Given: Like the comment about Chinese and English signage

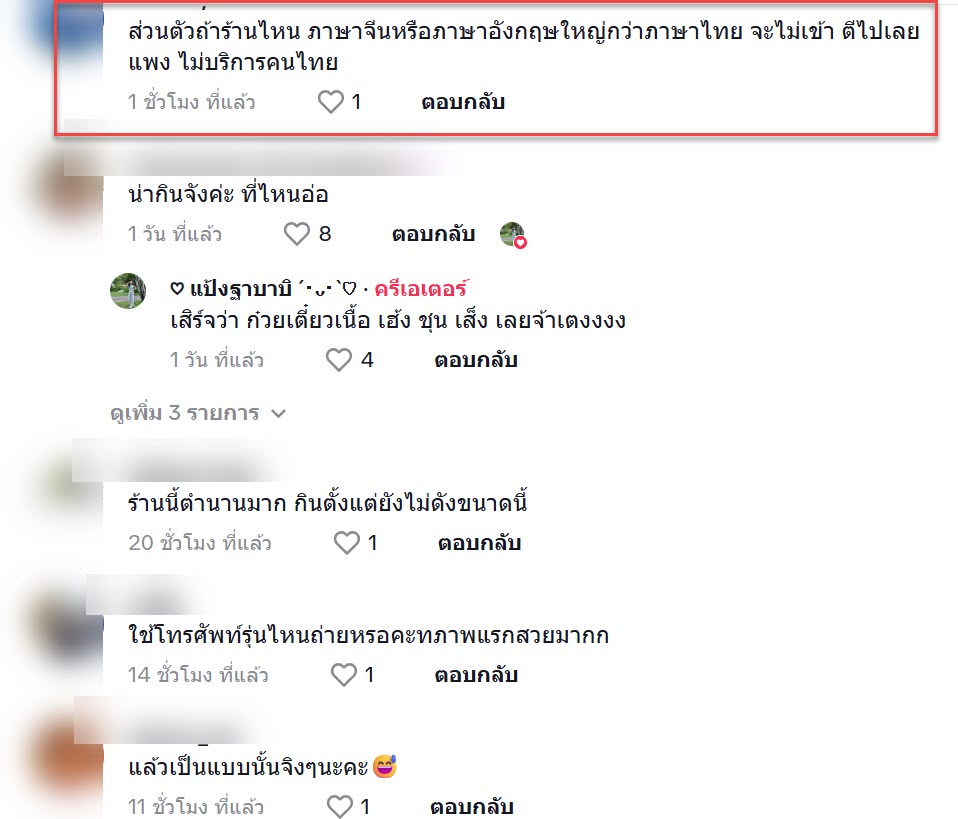Looking at the screenshot, I should (331, 102).
